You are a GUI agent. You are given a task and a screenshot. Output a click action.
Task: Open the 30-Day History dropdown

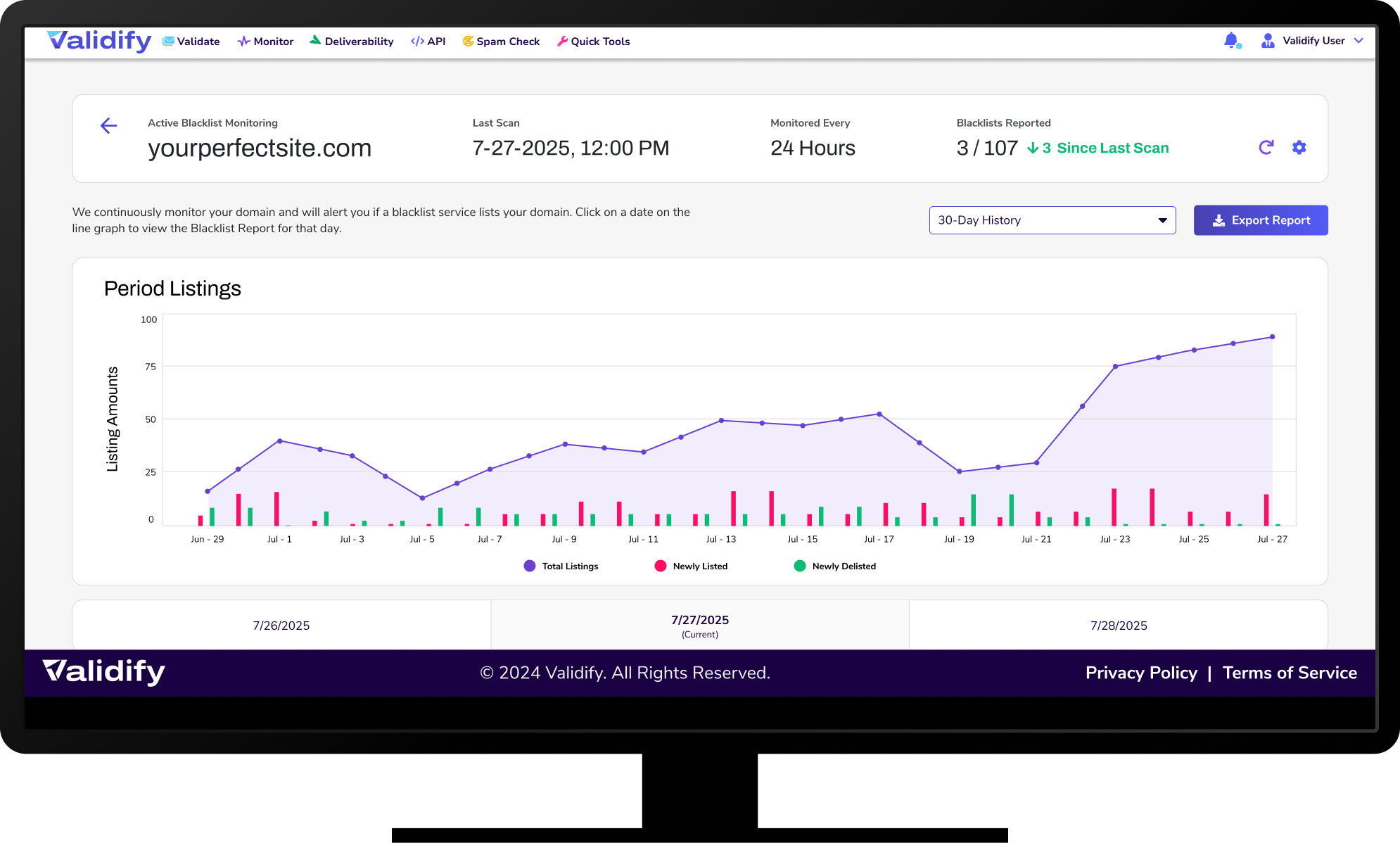point(1052,220)
